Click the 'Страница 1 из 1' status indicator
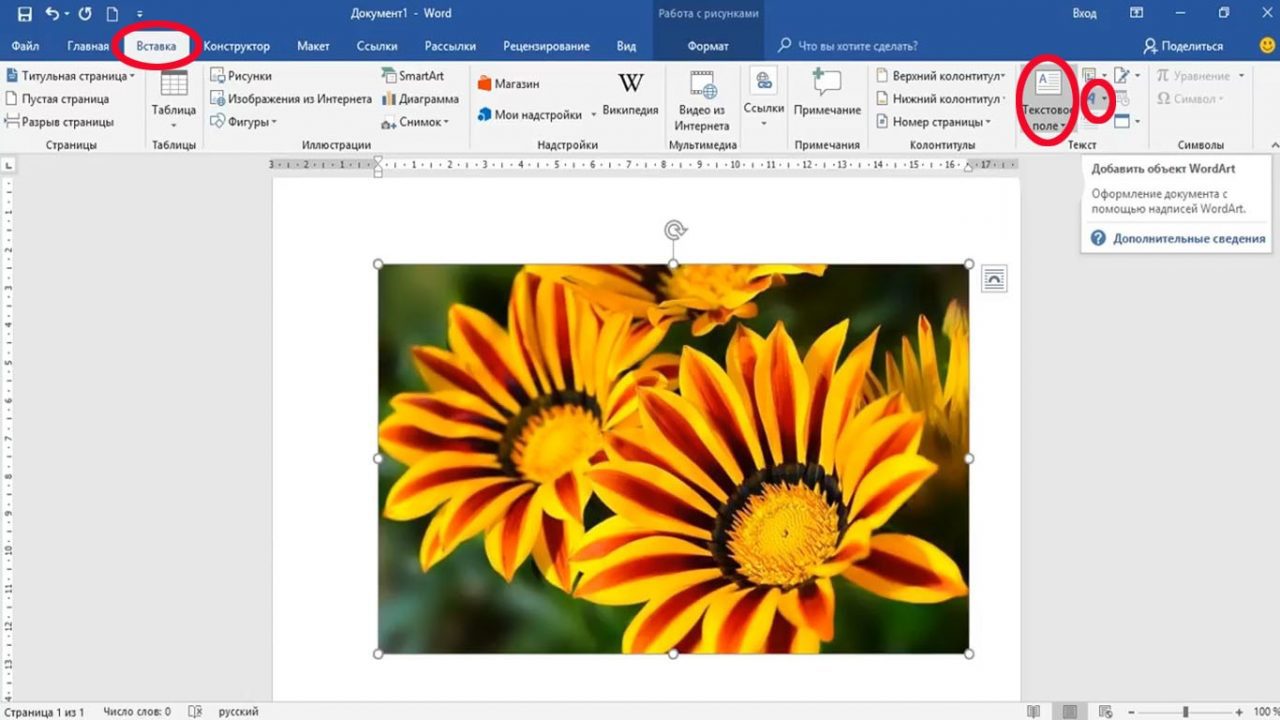 [x=43, y=712]
